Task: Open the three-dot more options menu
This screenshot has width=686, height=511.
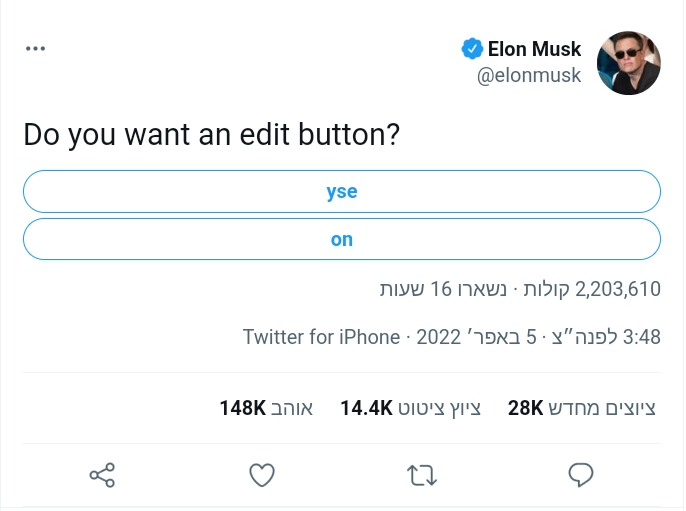Action: pyautogui.click(x=36, y=48)
